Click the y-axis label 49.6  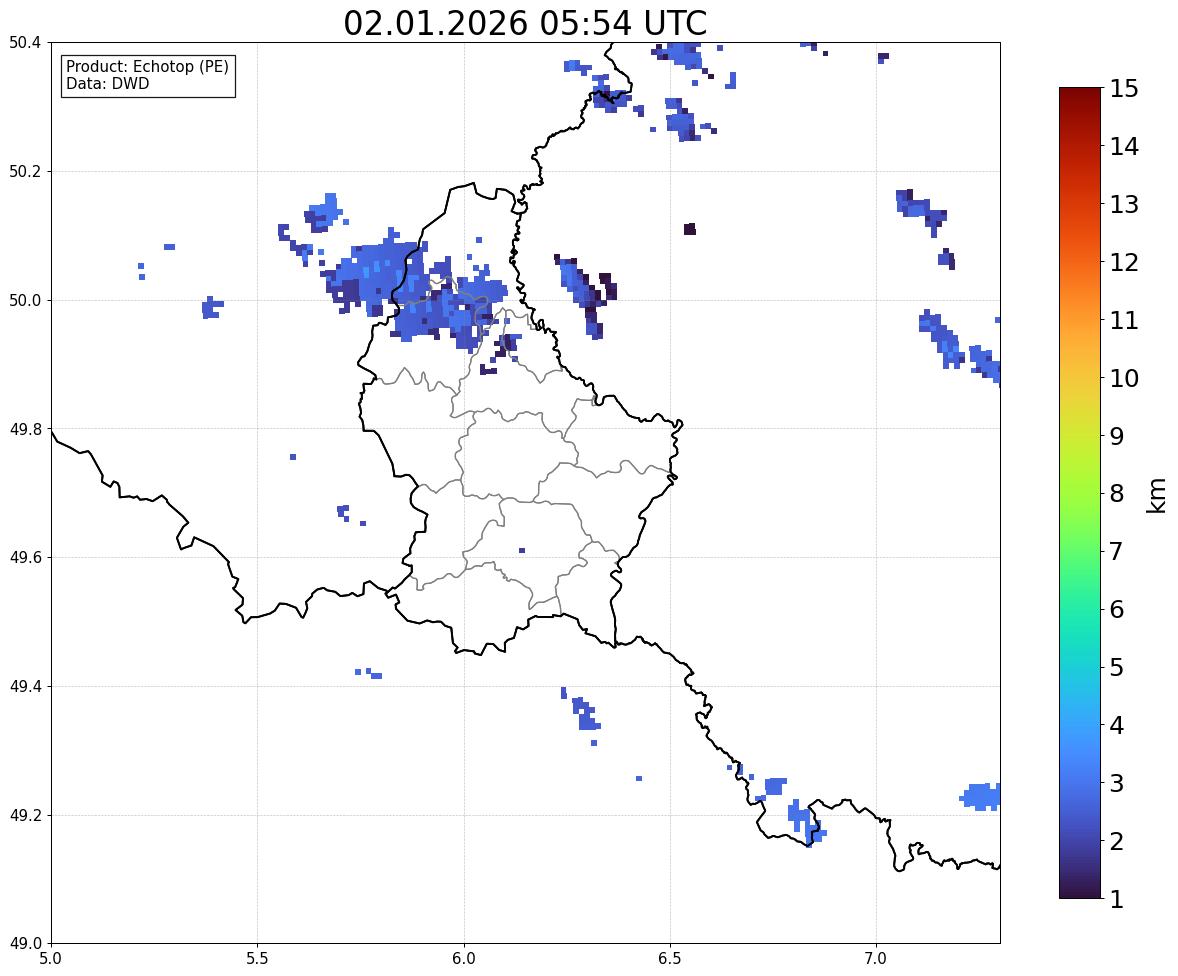coord(25,557)
